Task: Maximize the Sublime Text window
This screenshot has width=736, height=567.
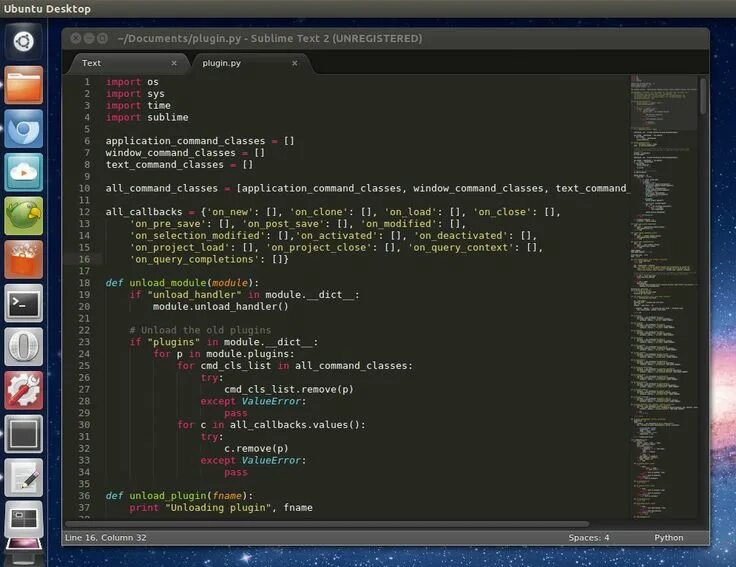Action: click(102, 38)
